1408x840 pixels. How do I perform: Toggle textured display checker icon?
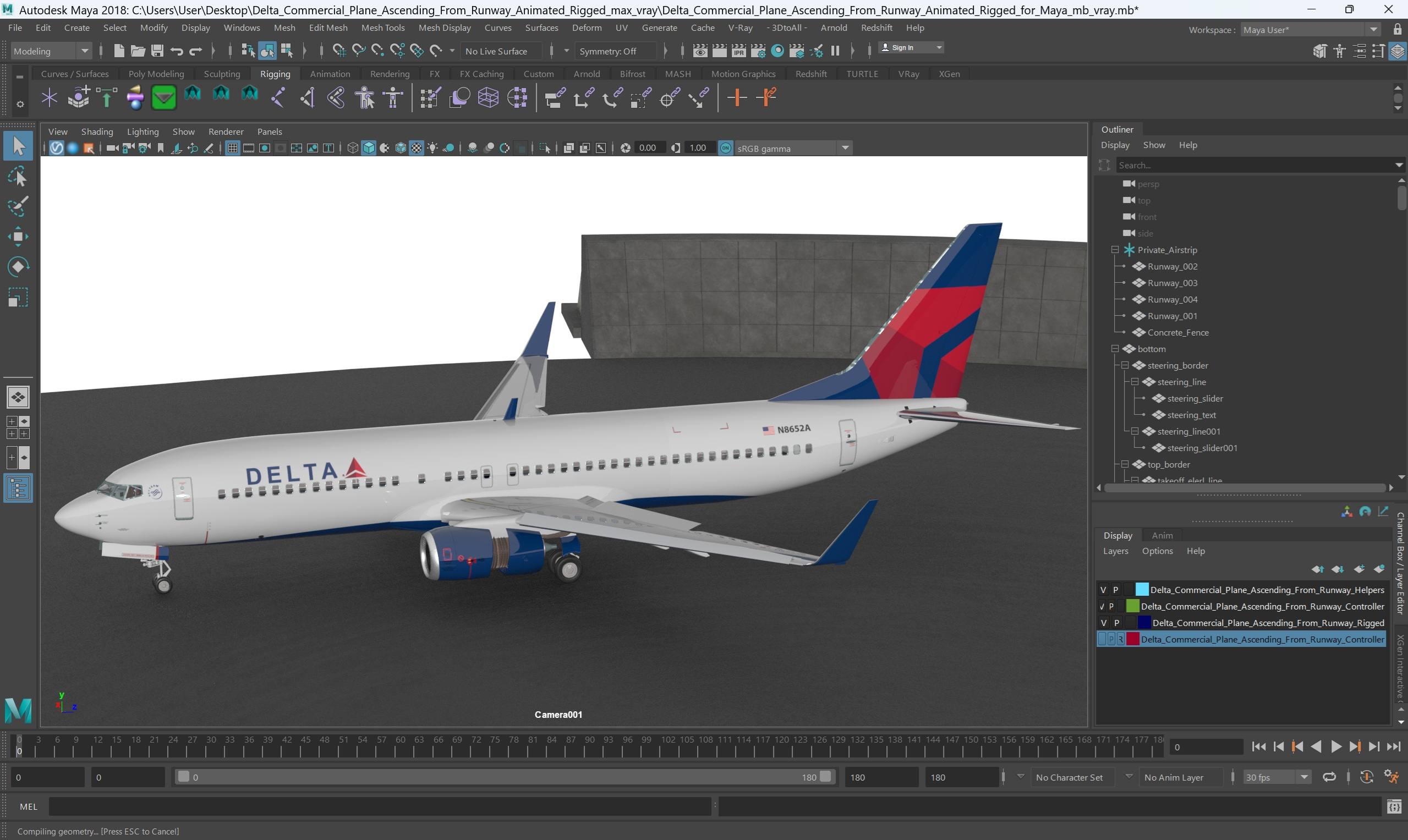416,149
